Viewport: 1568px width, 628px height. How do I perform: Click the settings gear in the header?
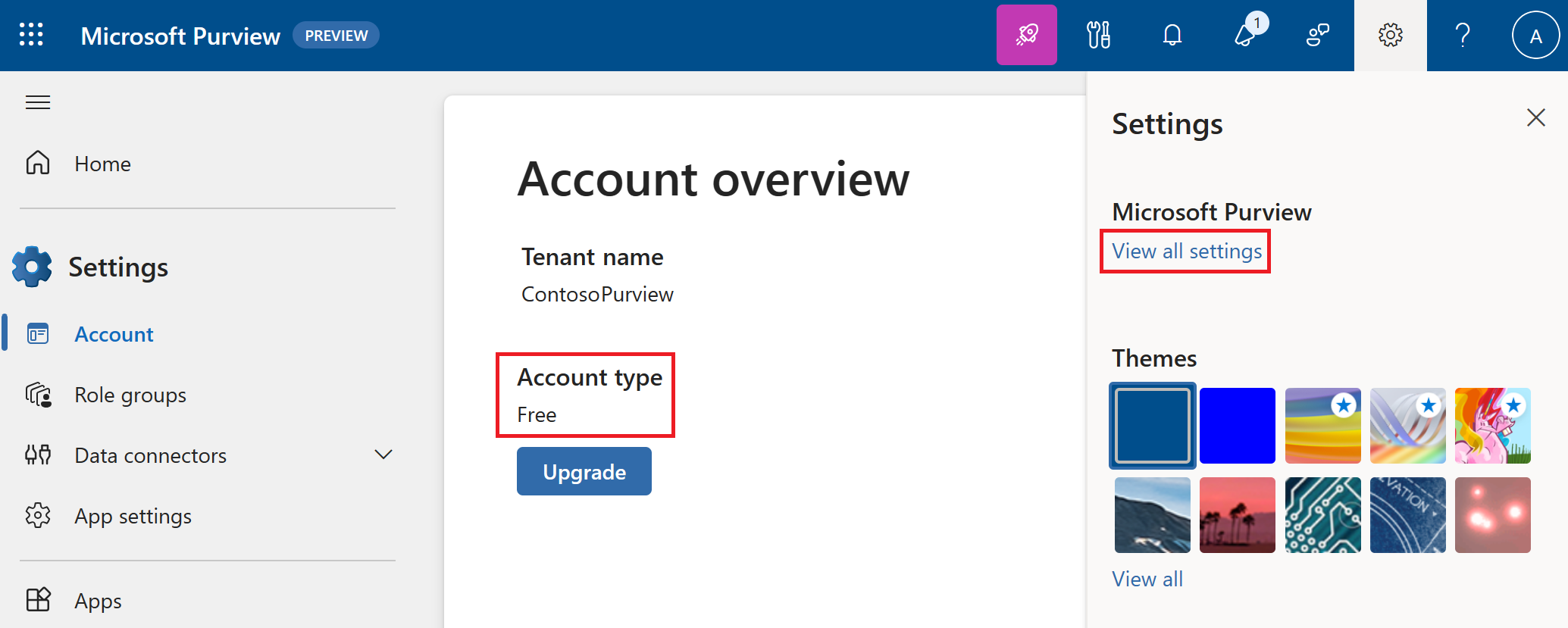1390,35
